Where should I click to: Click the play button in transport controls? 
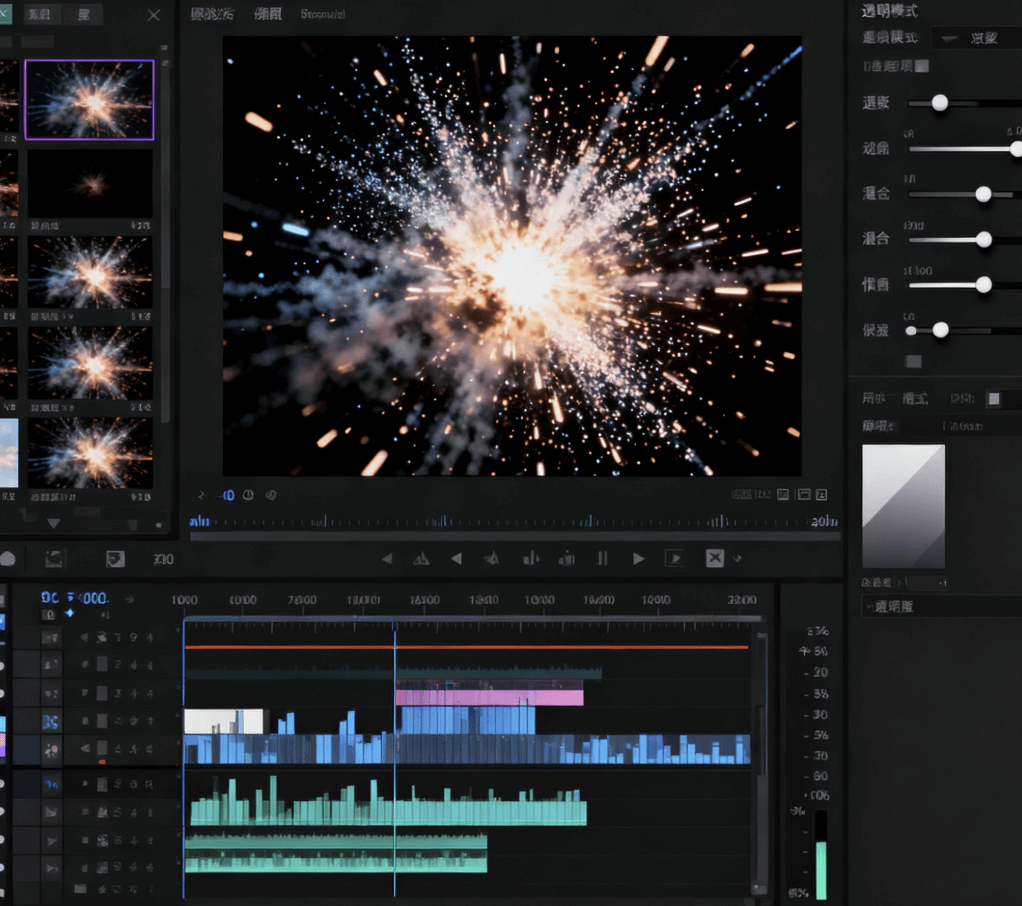coord(639,559)
